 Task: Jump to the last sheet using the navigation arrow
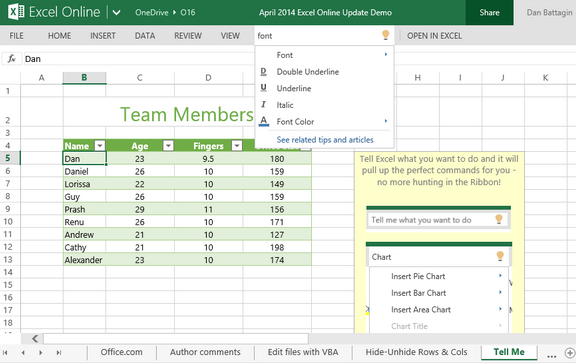(x=58, y=353)
